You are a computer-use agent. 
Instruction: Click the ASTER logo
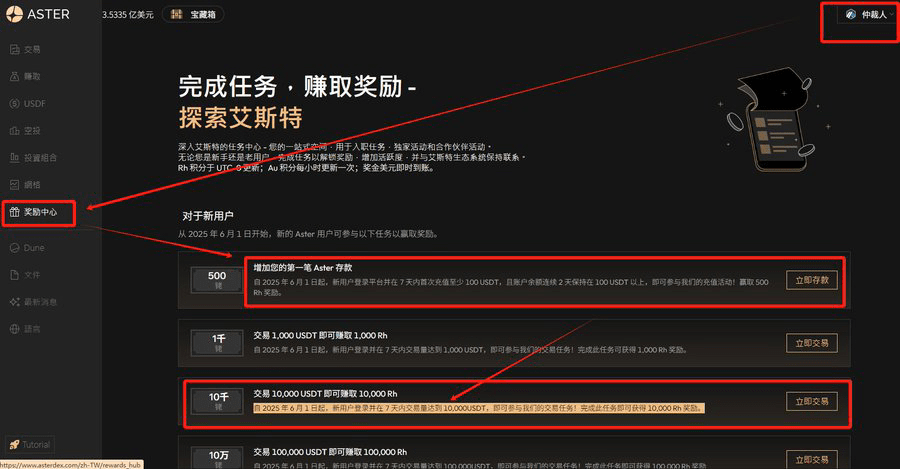(38, 14)
